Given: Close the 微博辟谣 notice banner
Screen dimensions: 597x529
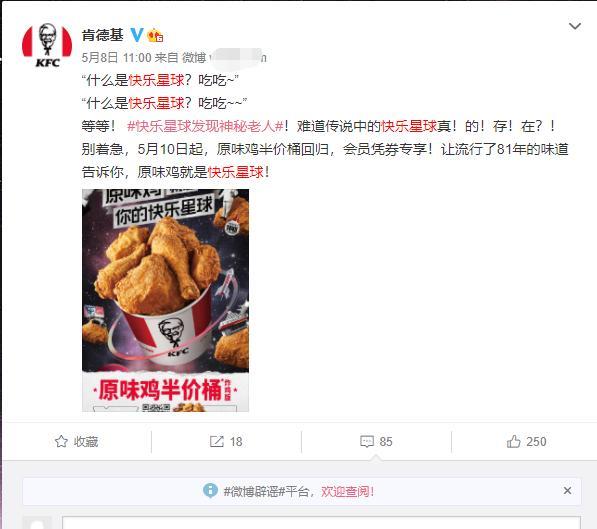Looking at the screenshot, I should [x=567, y=491].
